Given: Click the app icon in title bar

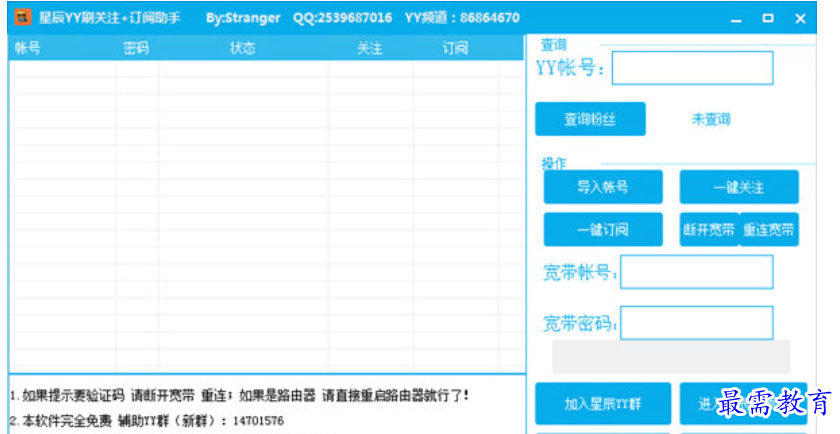Looking at the screenshot, I should coord(22,18).
